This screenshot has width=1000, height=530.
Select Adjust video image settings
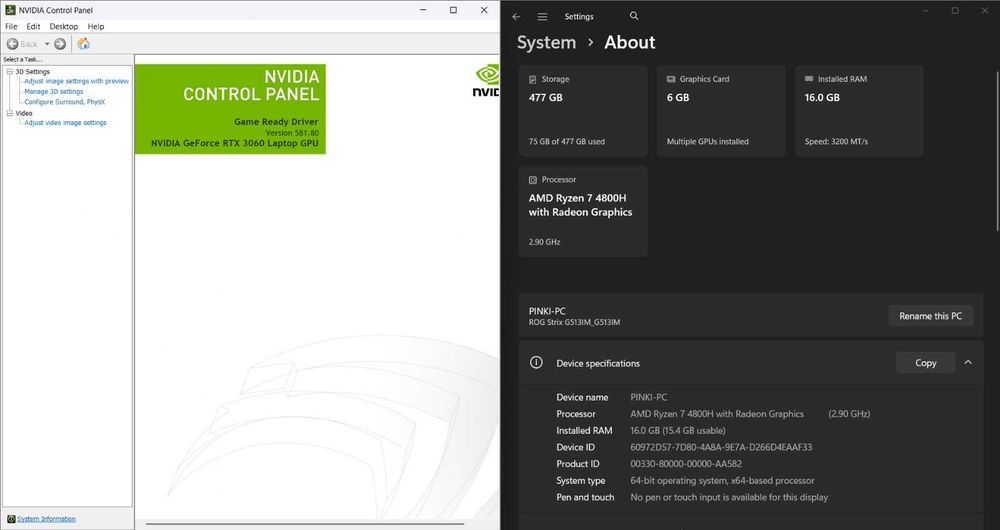(65, 122)
